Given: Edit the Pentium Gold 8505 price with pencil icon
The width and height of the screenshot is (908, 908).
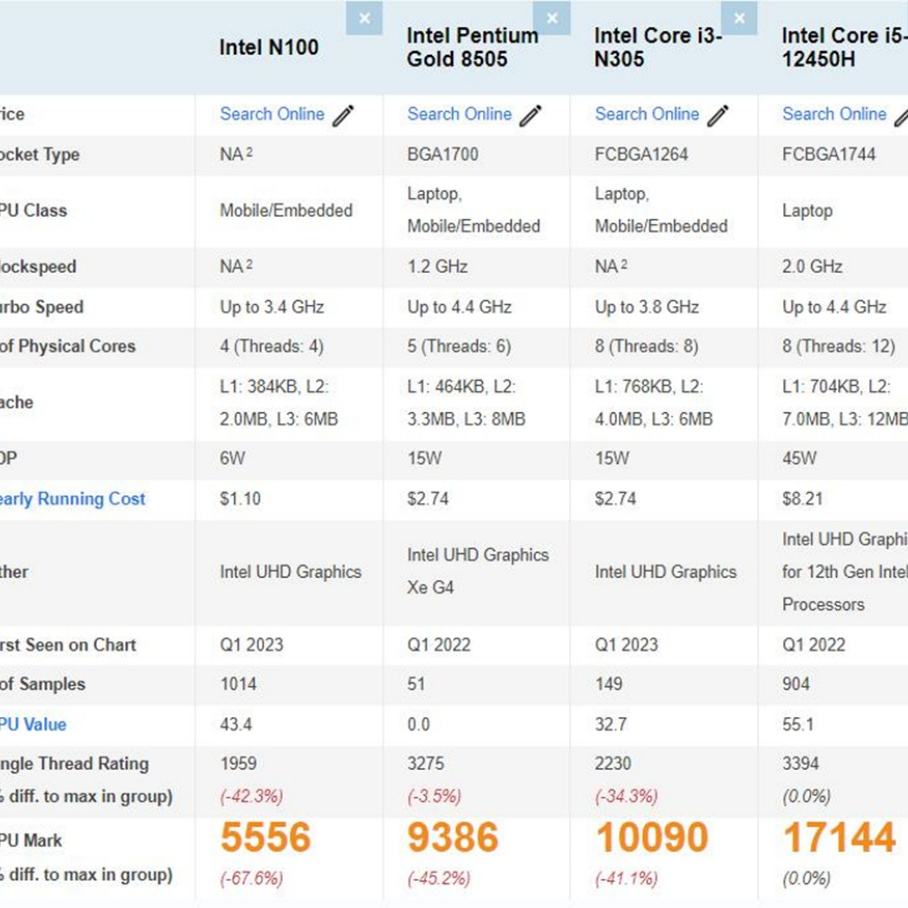Looking at the screenshot, I should click(x=531, y=116).
